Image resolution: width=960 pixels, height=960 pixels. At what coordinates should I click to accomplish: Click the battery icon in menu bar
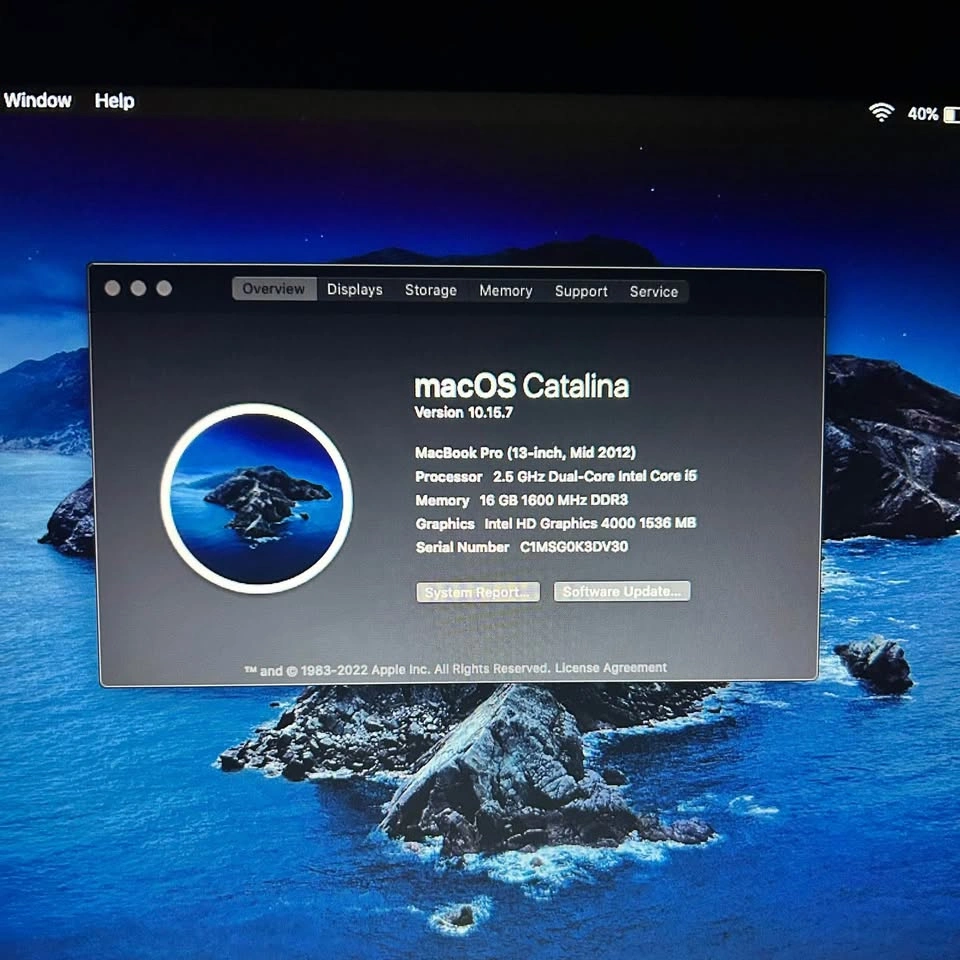click(951, 115)
